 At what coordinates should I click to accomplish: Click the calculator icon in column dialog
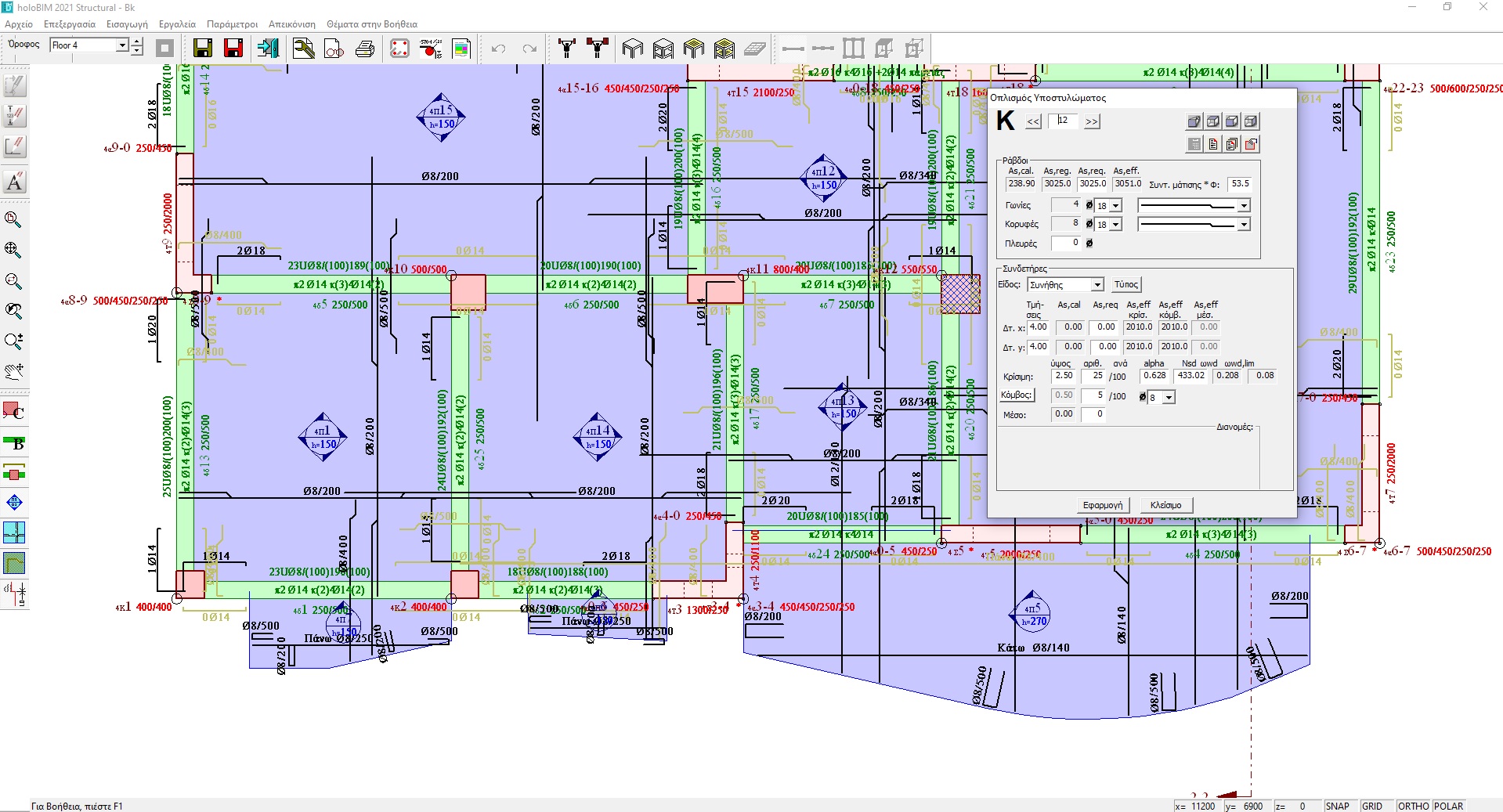click(x=1194, y=144)
